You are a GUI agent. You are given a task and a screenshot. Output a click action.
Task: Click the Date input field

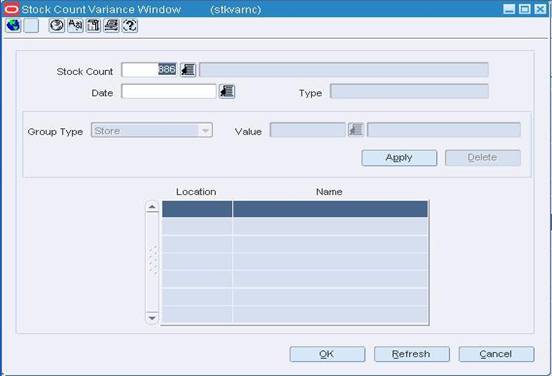pos(169,92)
